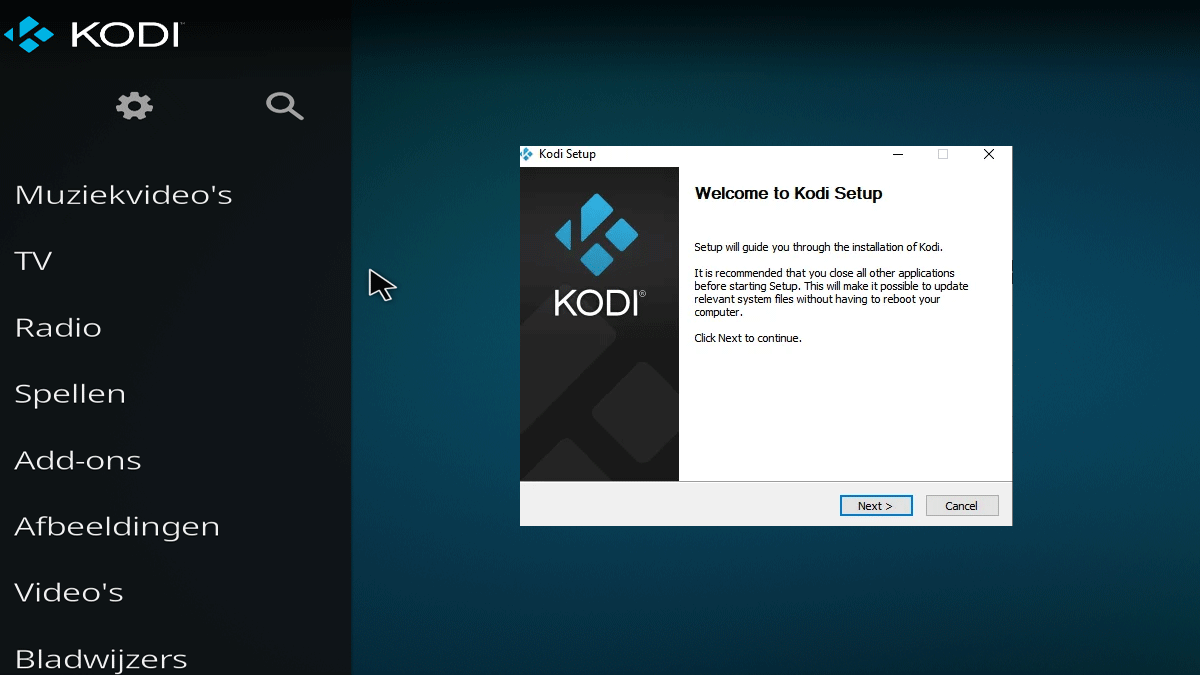Select TV in the sidebar menu
1200x675 pixels.
(33, 261)
